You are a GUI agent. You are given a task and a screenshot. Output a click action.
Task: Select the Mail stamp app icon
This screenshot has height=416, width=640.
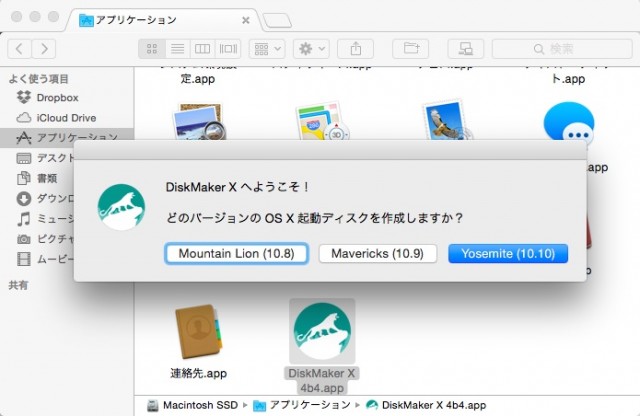click(446, 120)
